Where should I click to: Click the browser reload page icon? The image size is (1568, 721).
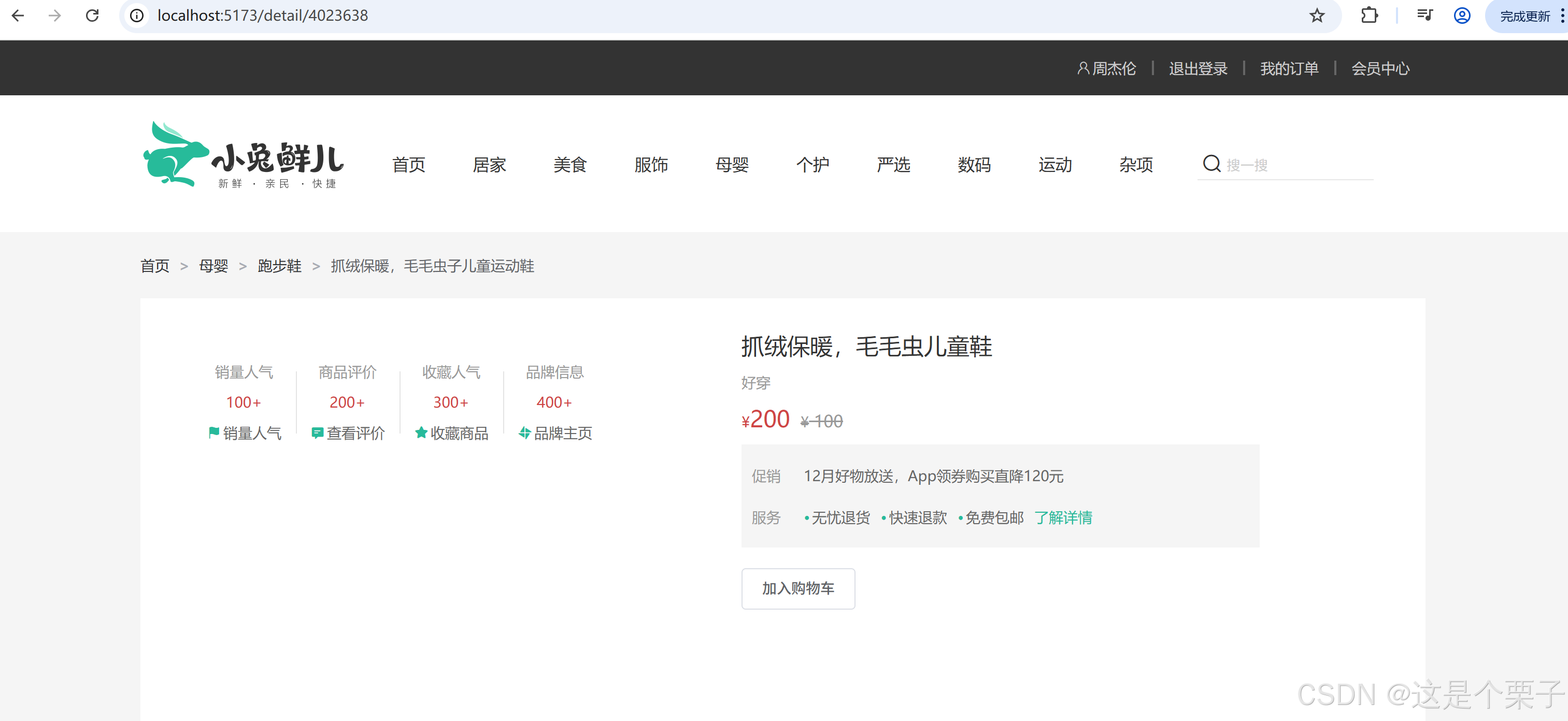(92, 16)
